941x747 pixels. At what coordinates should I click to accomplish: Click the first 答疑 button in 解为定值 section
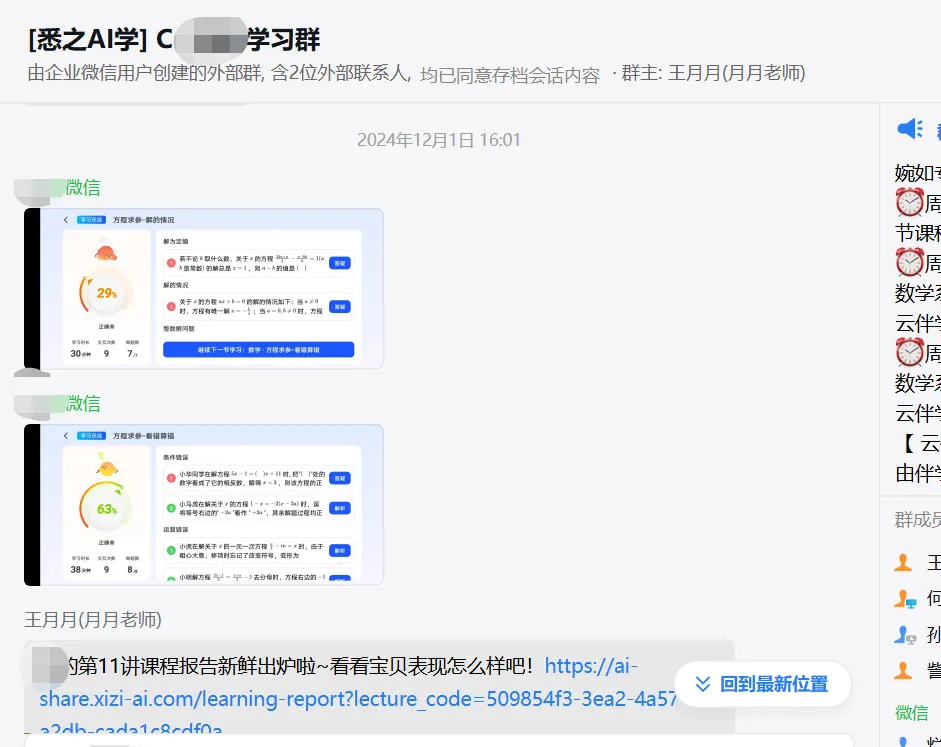tap(341, 263)
